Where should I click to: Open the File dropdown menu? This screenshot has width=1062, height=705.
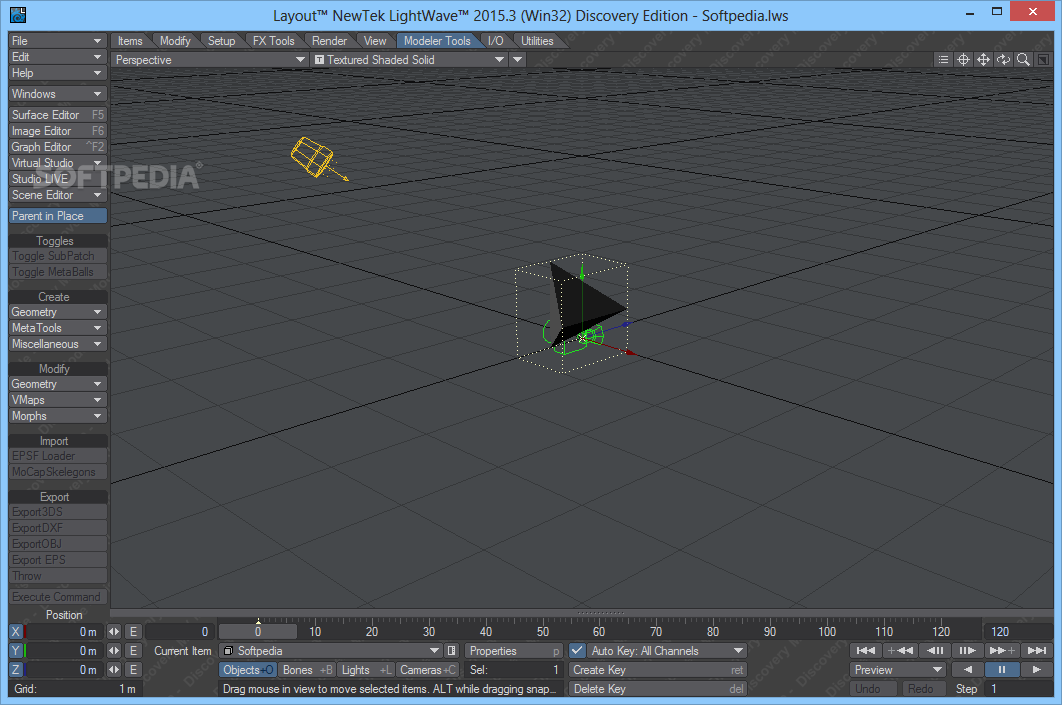pos(58,41)
